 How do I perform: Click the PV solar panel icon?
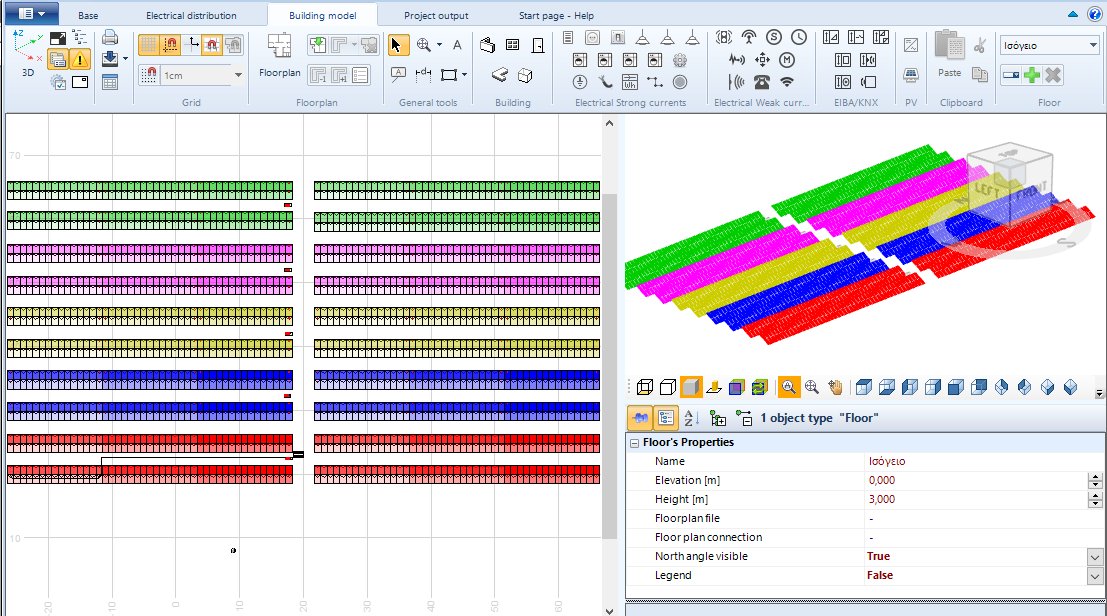tap(911, 75)
